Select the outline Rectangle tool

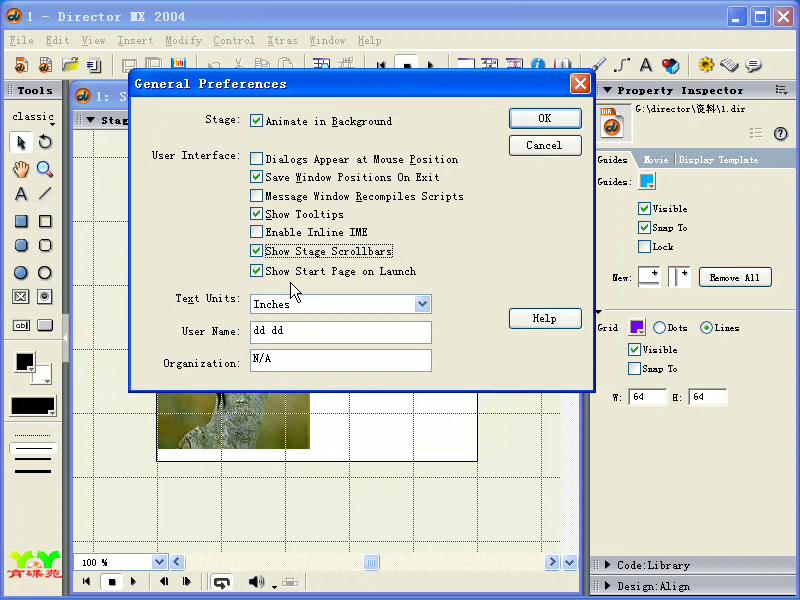click(45, 221)
